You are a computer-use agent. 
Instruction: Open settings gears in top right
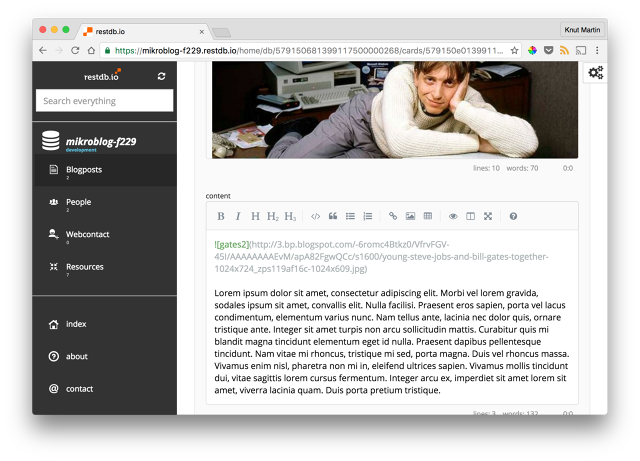point(596,73)
